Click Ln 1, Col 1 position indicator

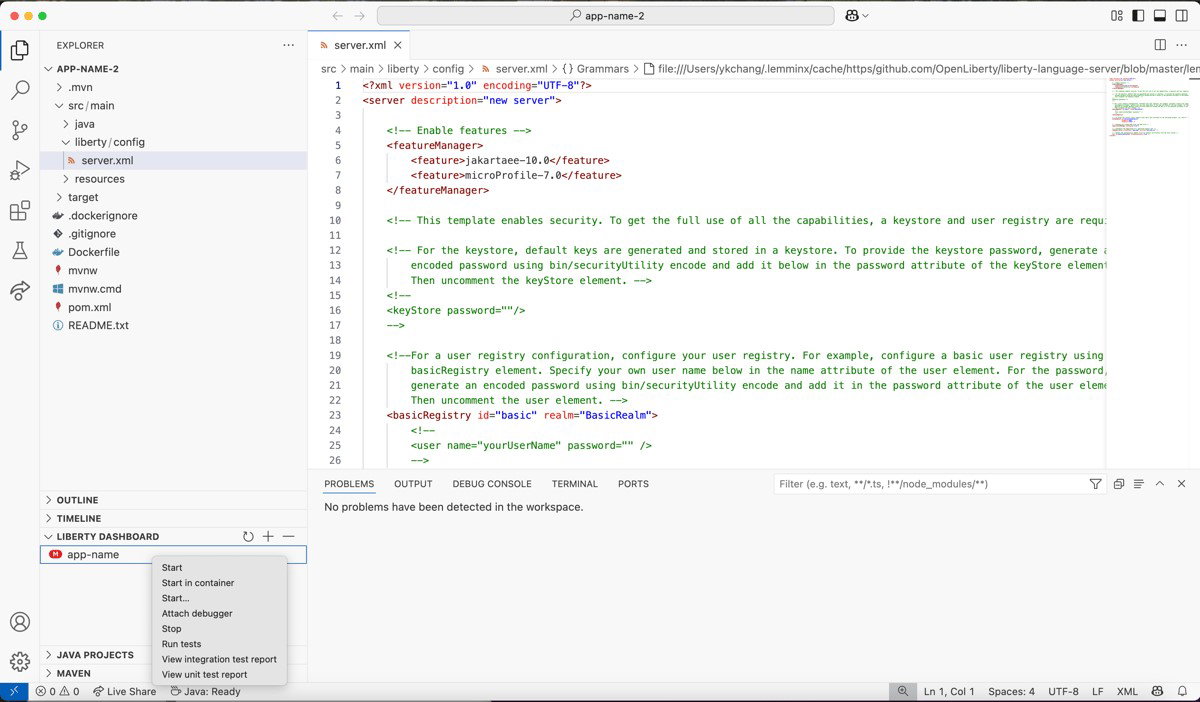pyautogui.click(x=949, y=691)
